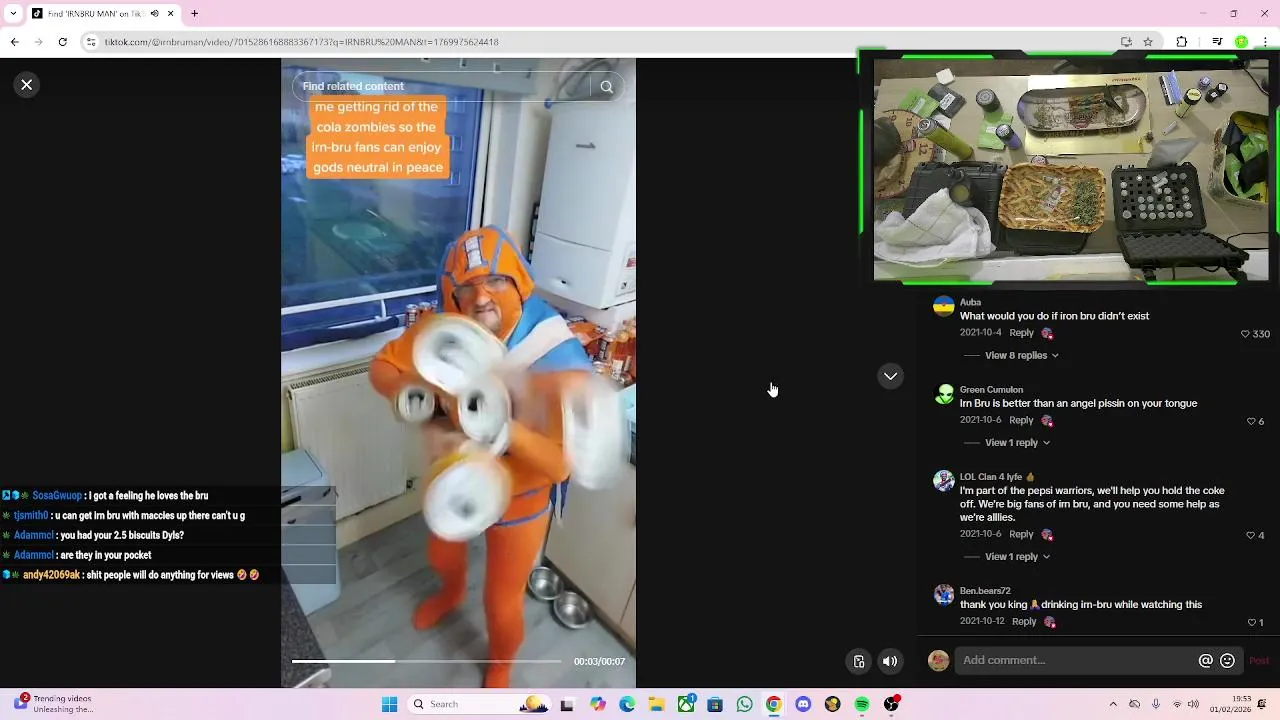Open Spotify from the taskbar

pos(862,704)
